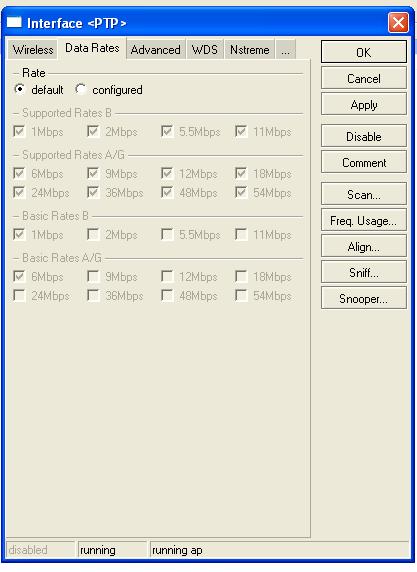This screenshot has height=572, width=417.
Task: Select the default rate radio button
Action: (19, 89)
